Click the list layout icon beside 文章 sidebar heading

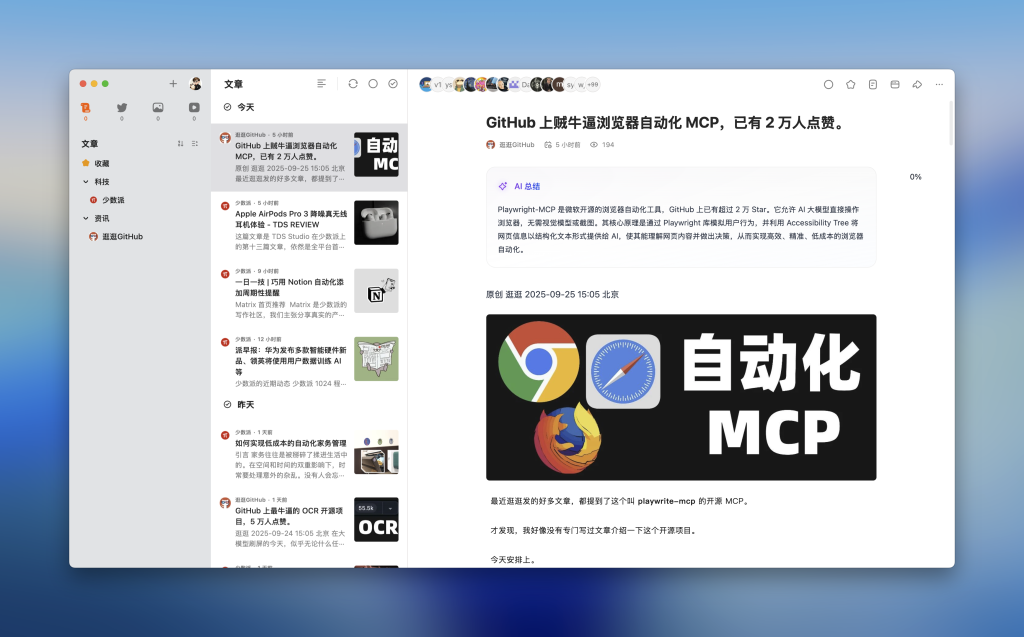(195, 143)
